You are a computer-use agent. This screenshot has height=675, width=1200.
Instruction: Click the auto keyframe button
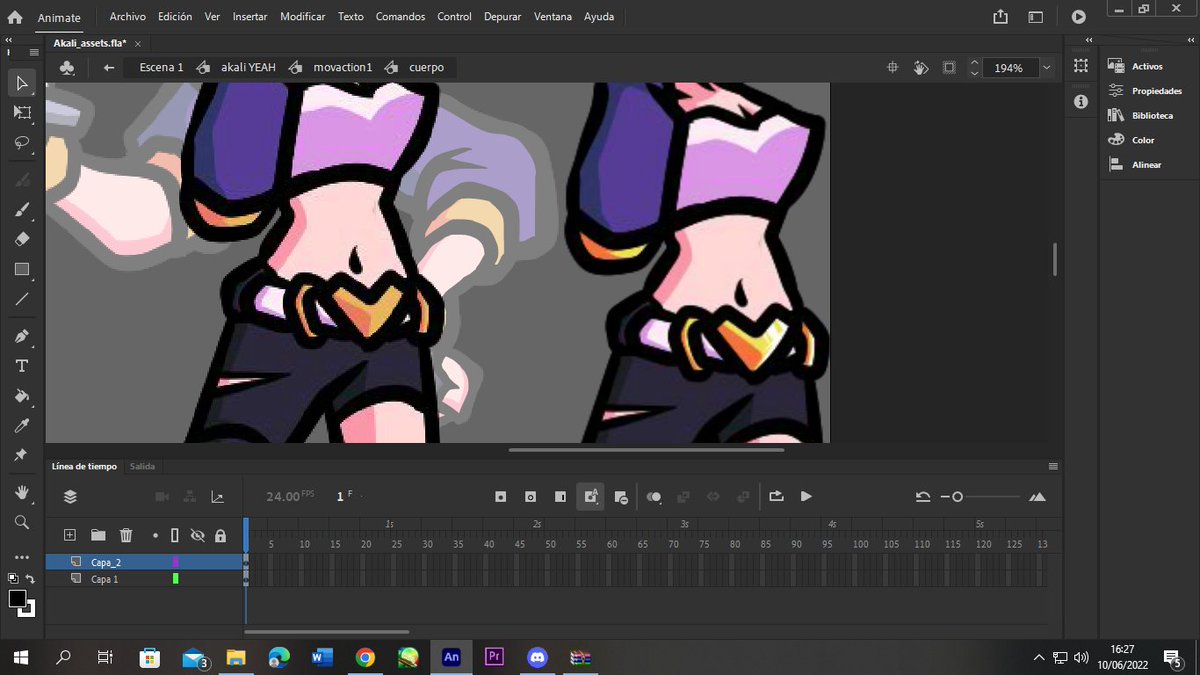(x=590, y=497)
